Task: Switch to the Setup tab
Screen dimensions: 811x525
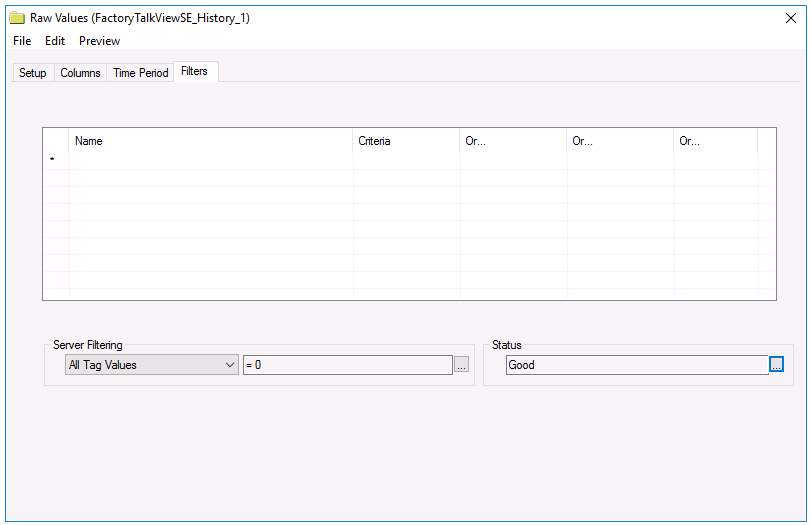Action: pyautogui.click(x=33, y=73)
